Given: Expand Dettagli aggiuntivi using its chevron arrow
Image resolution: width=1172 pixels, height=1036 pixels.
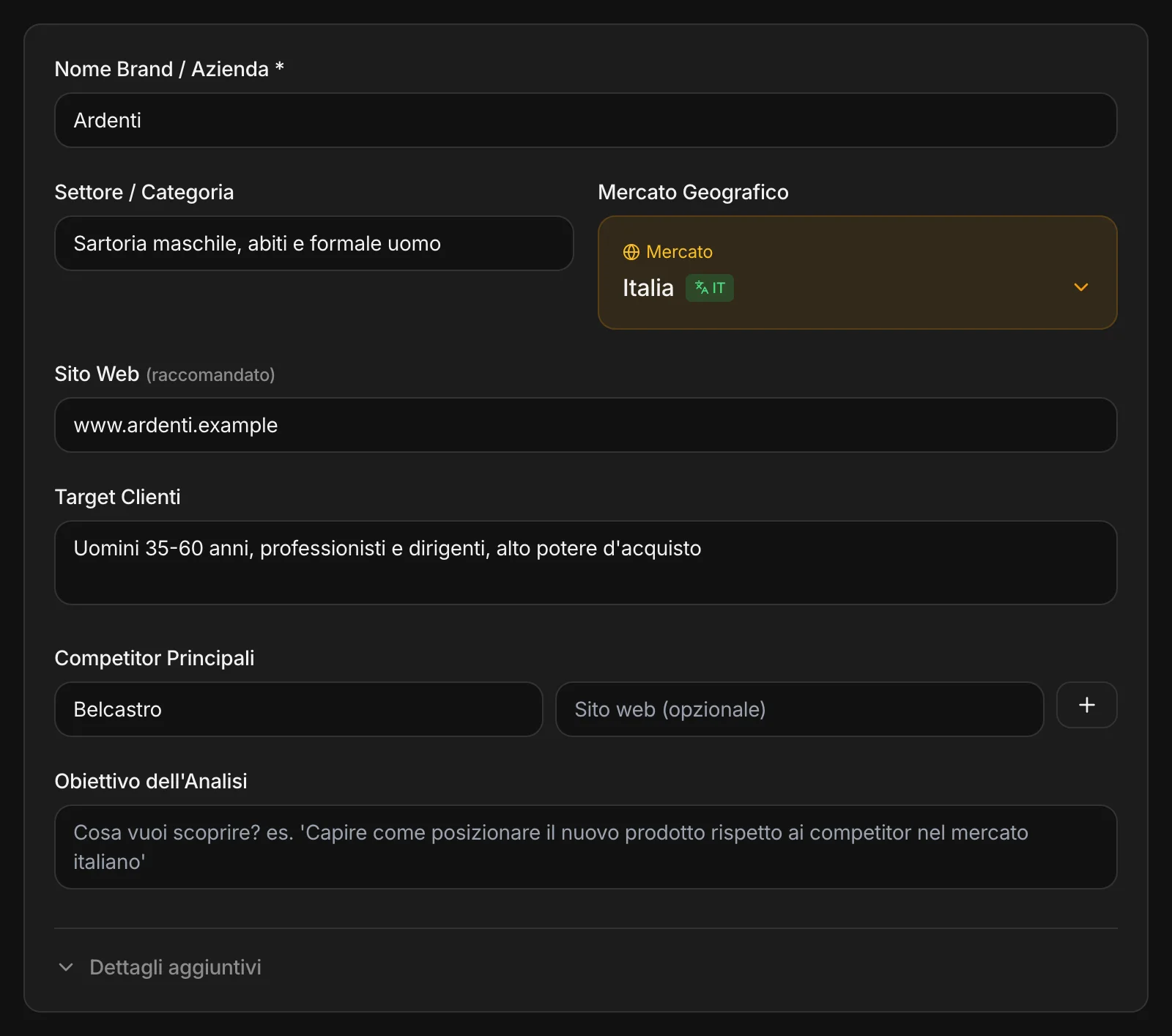Looking at the screenshot, I should click(66, 967).
